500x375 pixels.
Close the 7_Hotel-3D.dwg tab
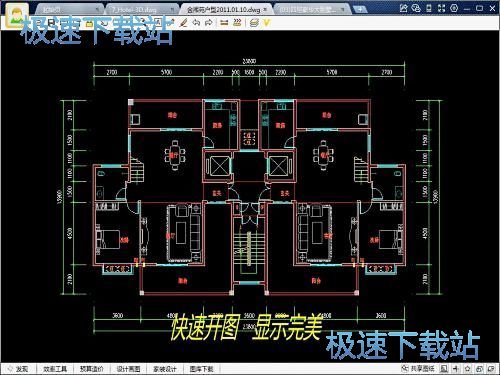(172, 10)
